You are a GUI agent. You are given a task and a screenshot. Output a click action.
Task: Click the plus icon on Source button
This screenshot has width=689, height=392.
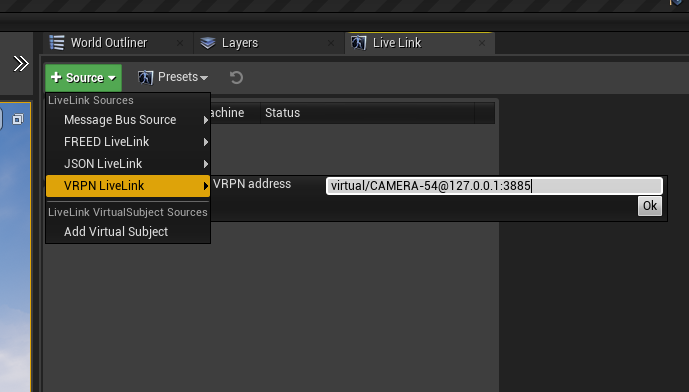coord(56,77)
